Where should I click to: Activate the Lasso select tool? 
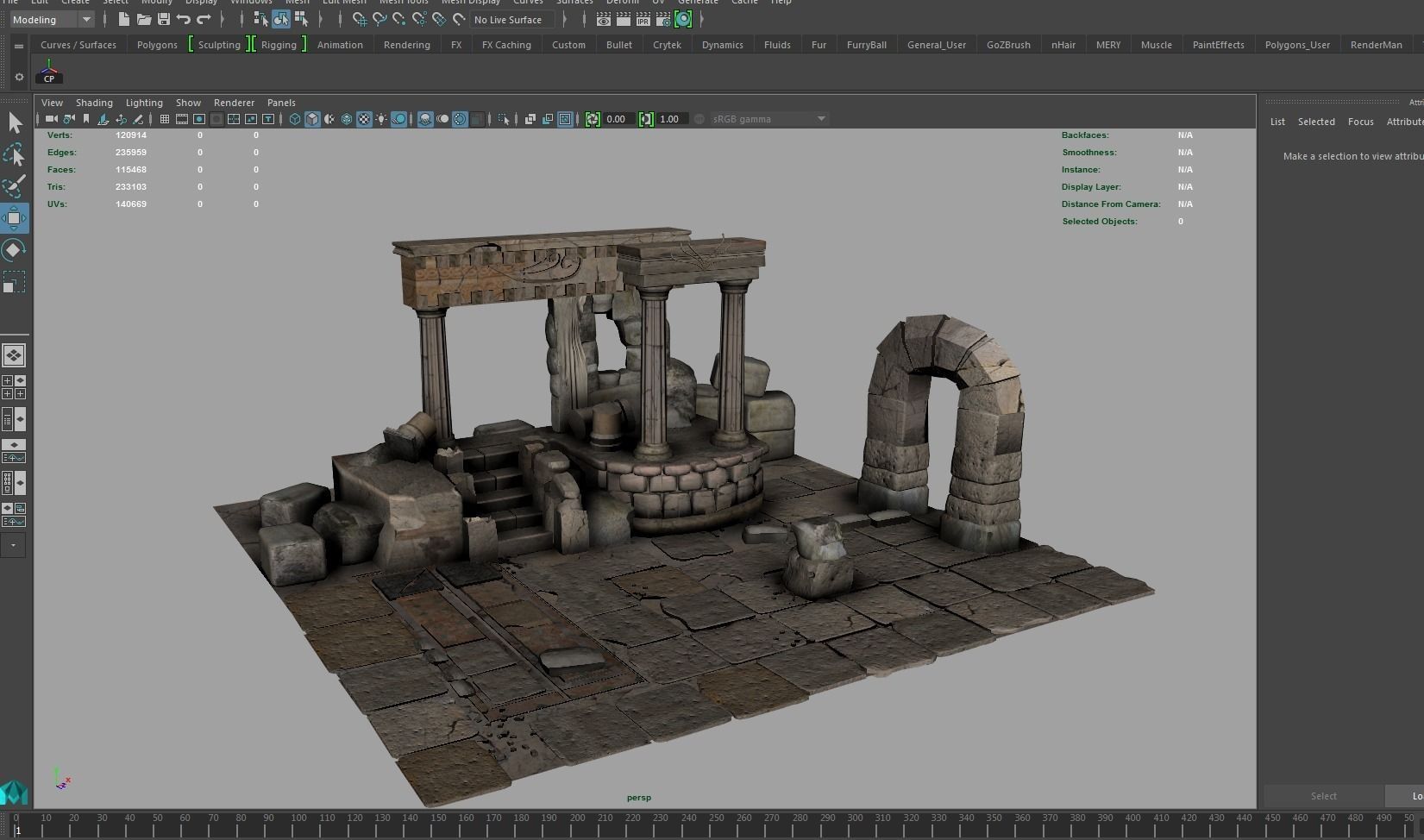15,155
